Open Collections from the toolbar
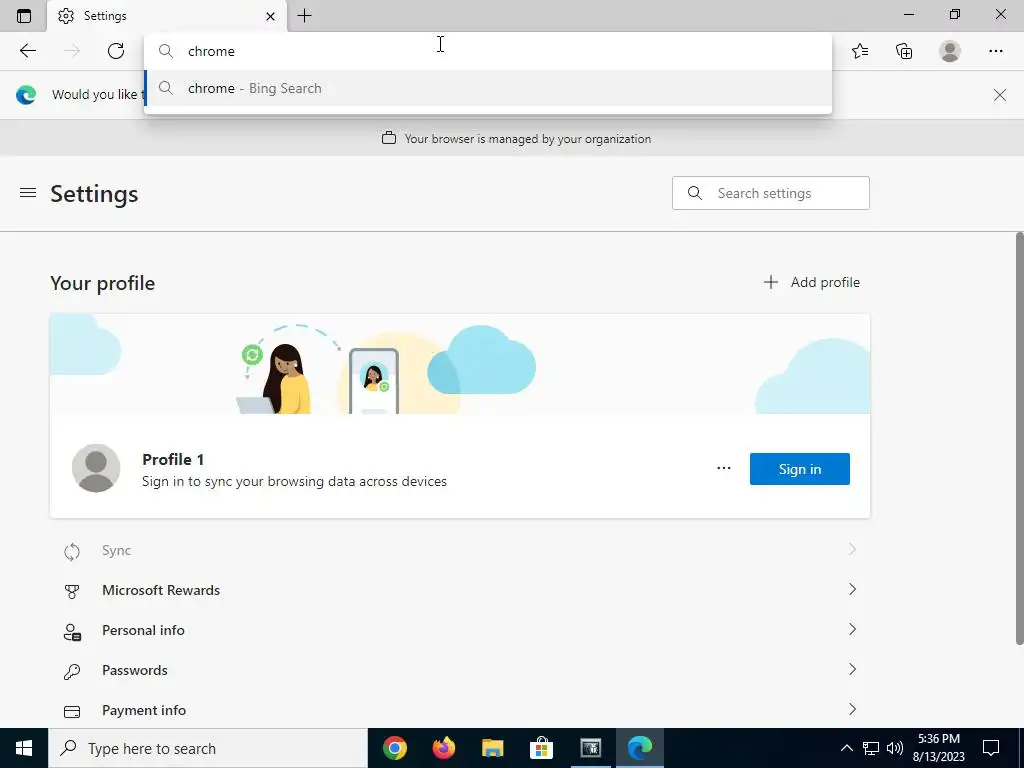1024x768 pixels. point(904,51)
